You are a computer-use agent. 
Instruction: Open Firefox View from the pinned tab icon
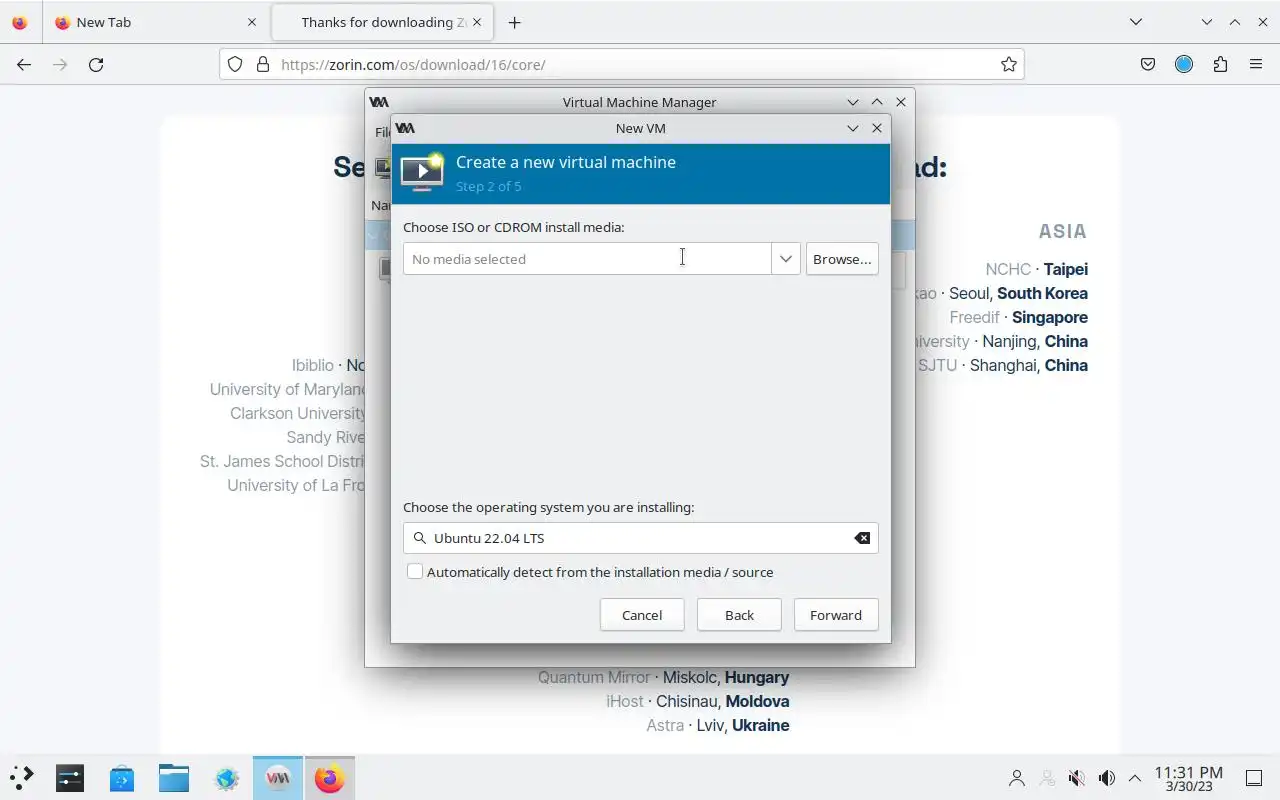point(20,22)
